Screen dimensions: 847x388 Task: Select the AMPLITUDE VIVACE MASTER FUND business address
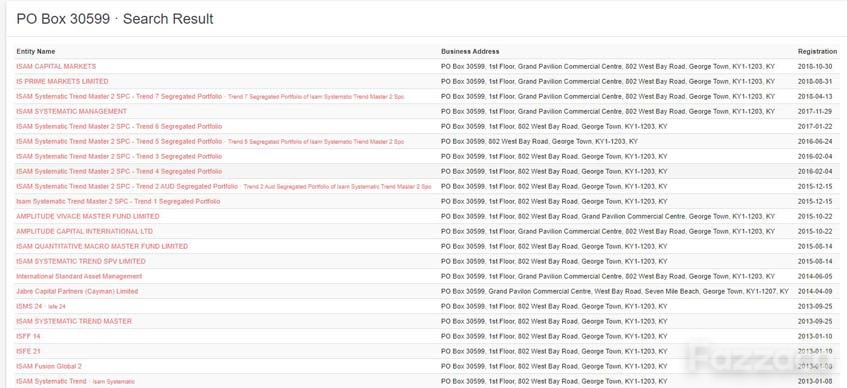click(608, 216)
